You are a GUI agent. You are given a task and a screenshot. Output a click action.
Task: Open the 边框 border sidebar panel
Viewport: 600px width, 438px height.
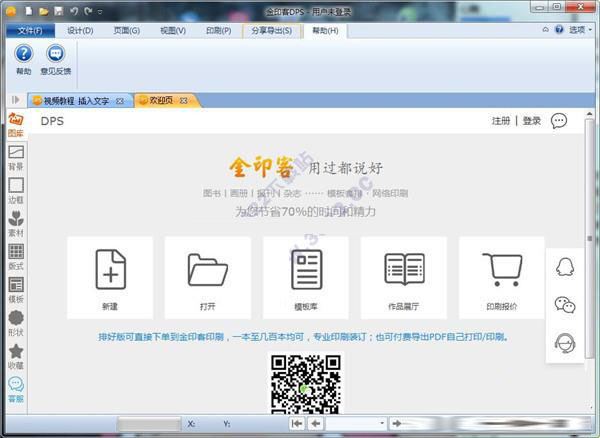(16, 191)
